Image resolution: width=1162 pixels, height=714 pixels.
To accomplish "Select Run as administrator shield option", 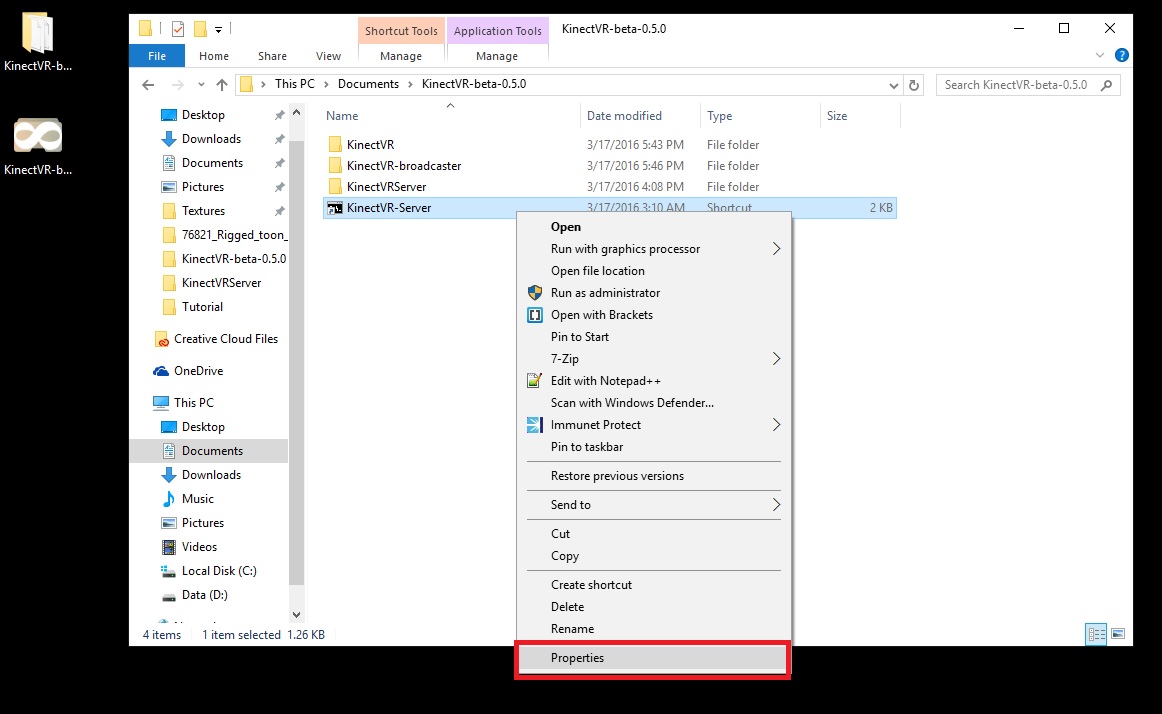I will pyautogui.click(x=605, y=293).
